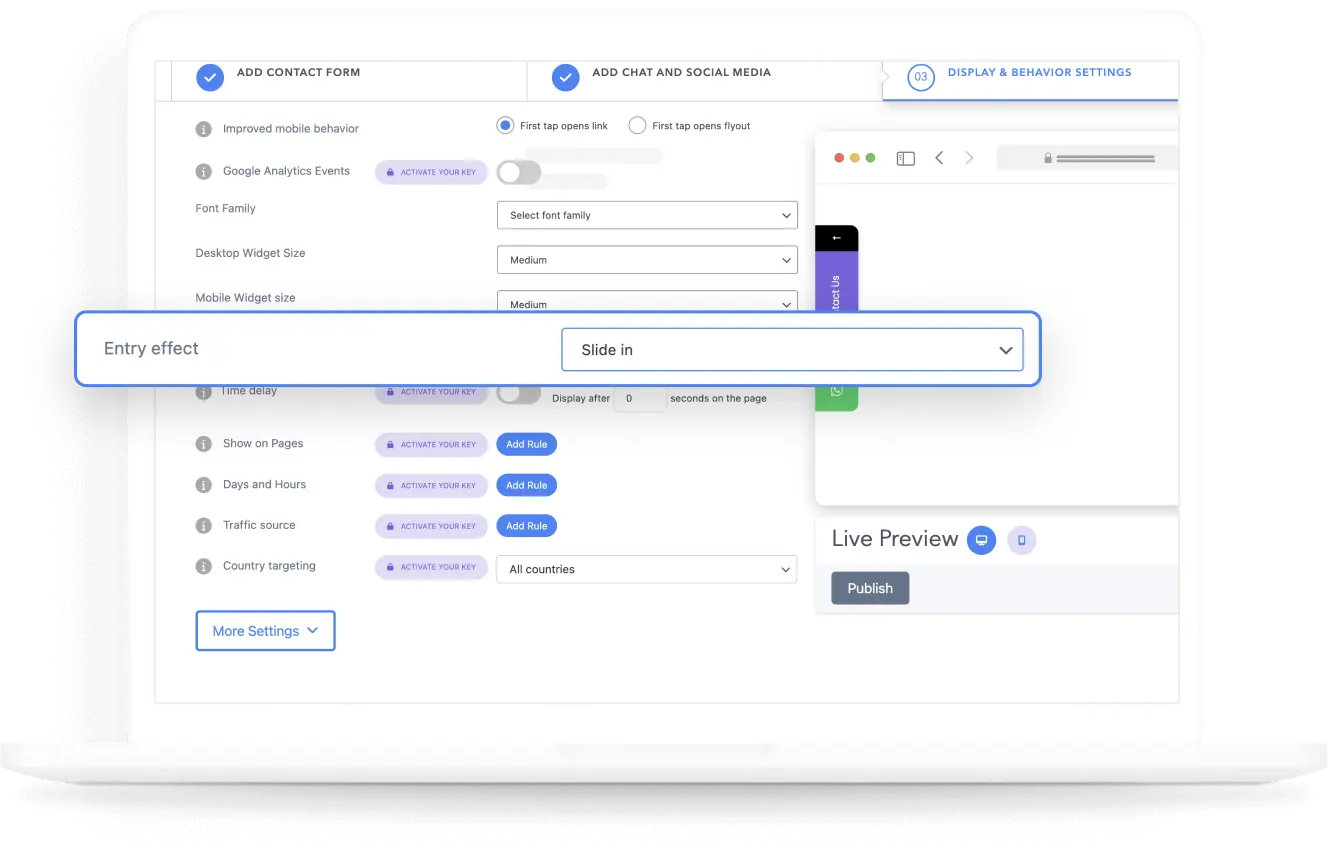1330x860 pixels.
Task: Click Activate Your Key beside Google Analytics Events
Action: pyautogui.click(x=431, y=172)
